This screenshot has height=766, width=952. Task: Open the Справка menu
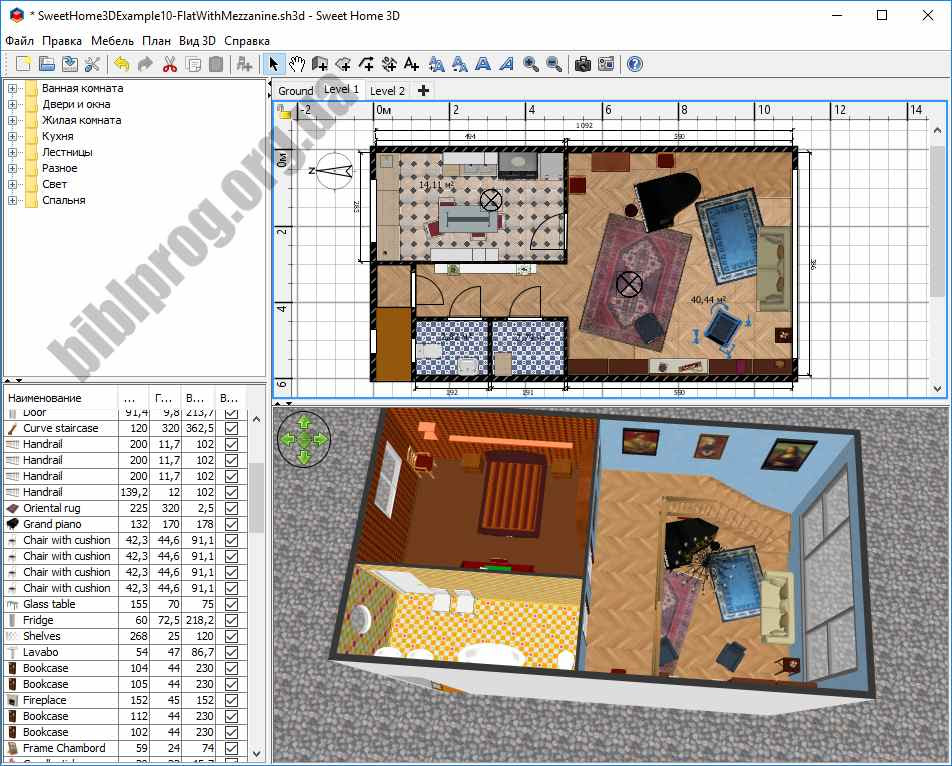(247, 41)
